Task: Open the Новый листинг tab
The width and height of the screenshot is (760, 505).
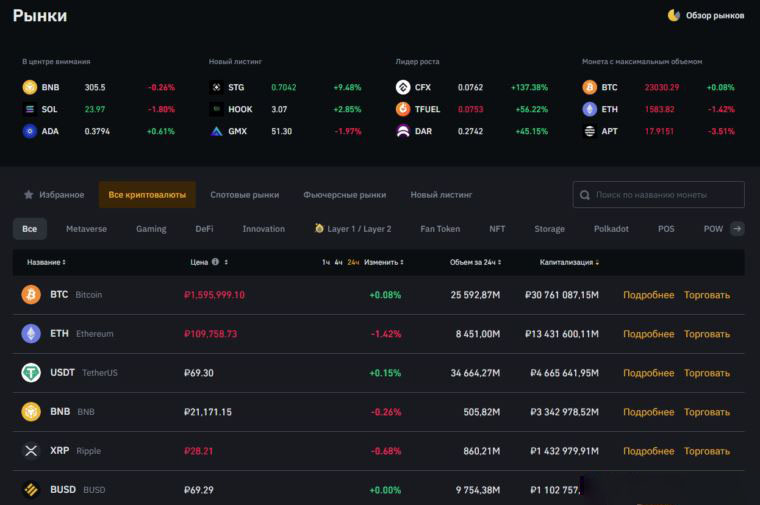Action: pyautogui.click(x=441, y=194)
